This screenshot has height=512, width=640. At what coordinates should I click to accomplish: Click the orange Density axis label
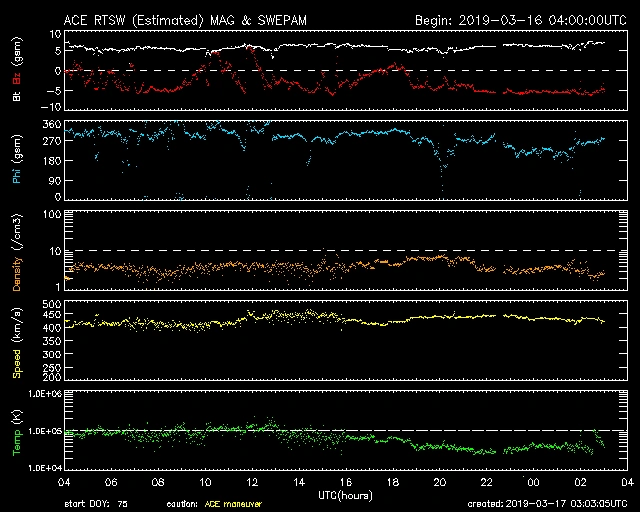(15, 260)
